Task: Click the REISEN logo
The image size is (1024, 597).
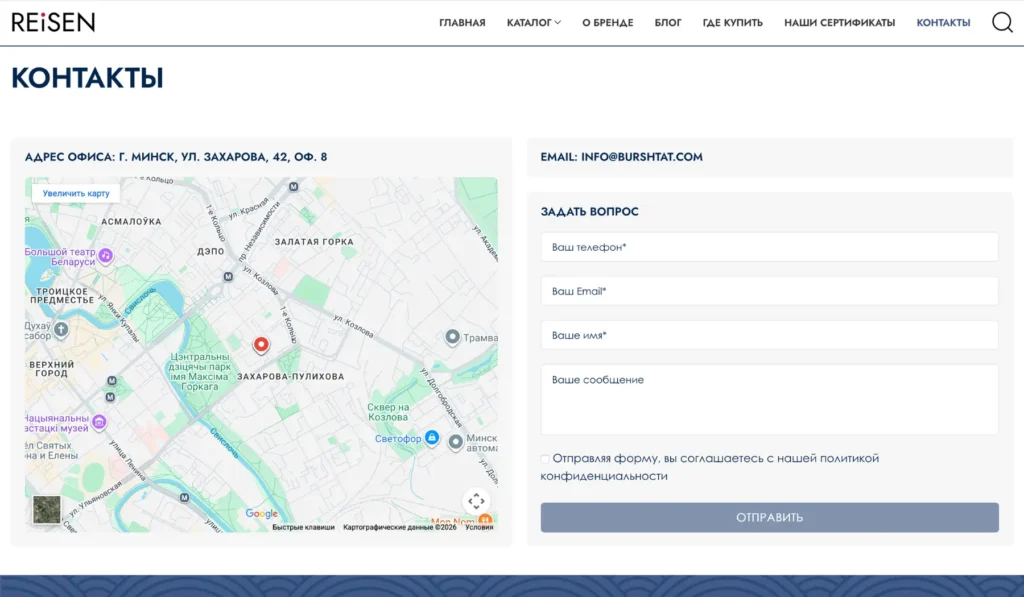Action: point(53,22)
